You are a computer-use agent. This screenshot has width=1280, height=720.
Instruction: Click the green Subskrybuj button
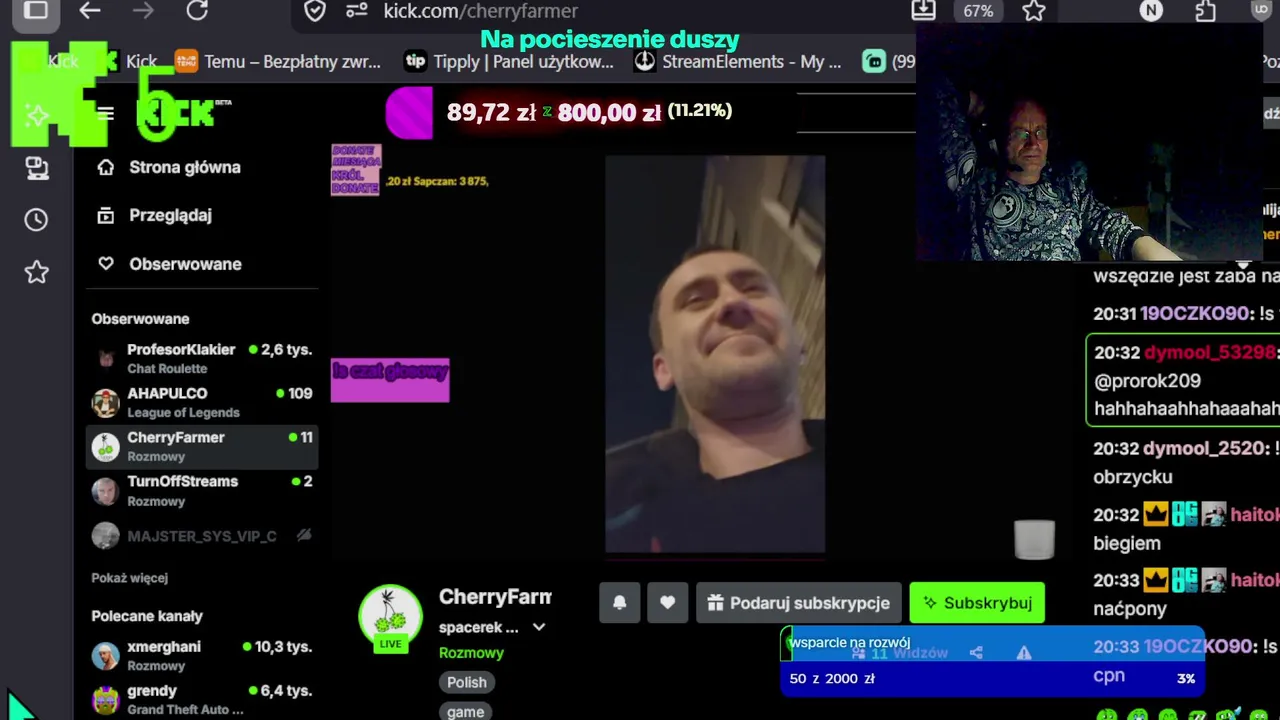(x=977, y=603)
